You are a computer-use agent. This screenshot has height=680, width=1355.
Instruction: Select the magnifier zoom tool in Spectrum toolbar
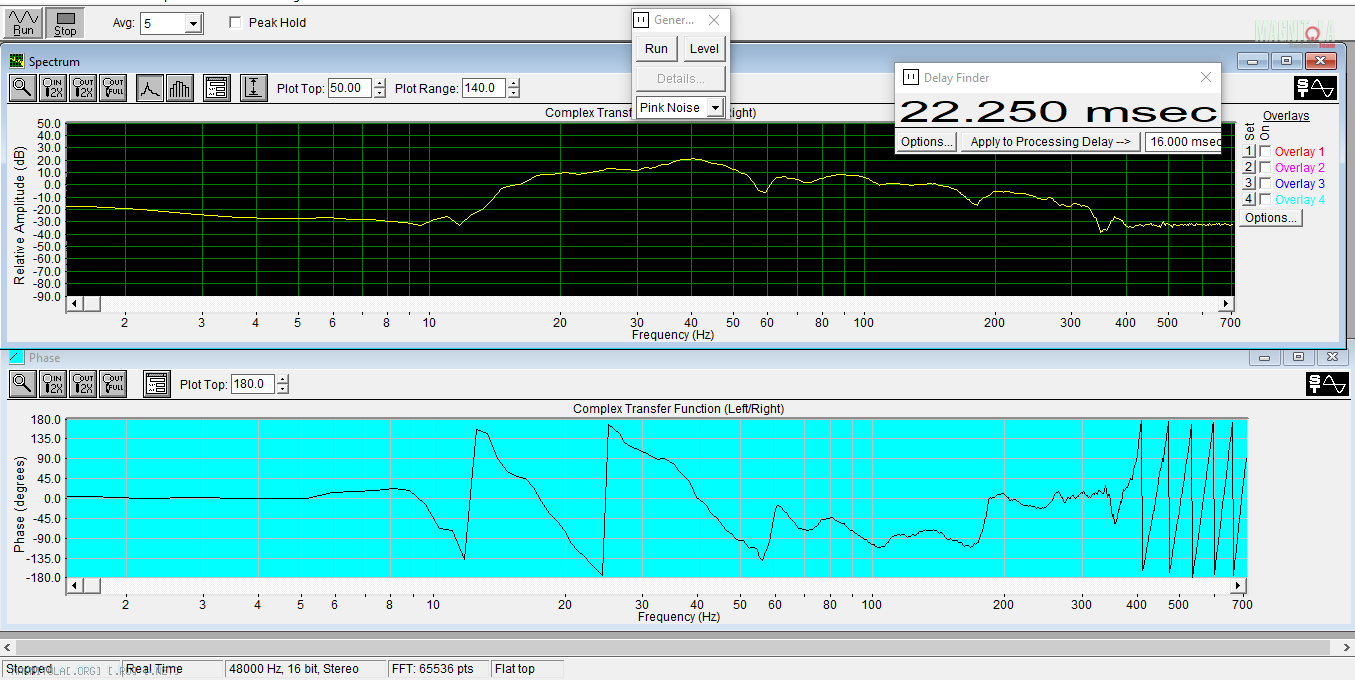click(x=22, y=88)
